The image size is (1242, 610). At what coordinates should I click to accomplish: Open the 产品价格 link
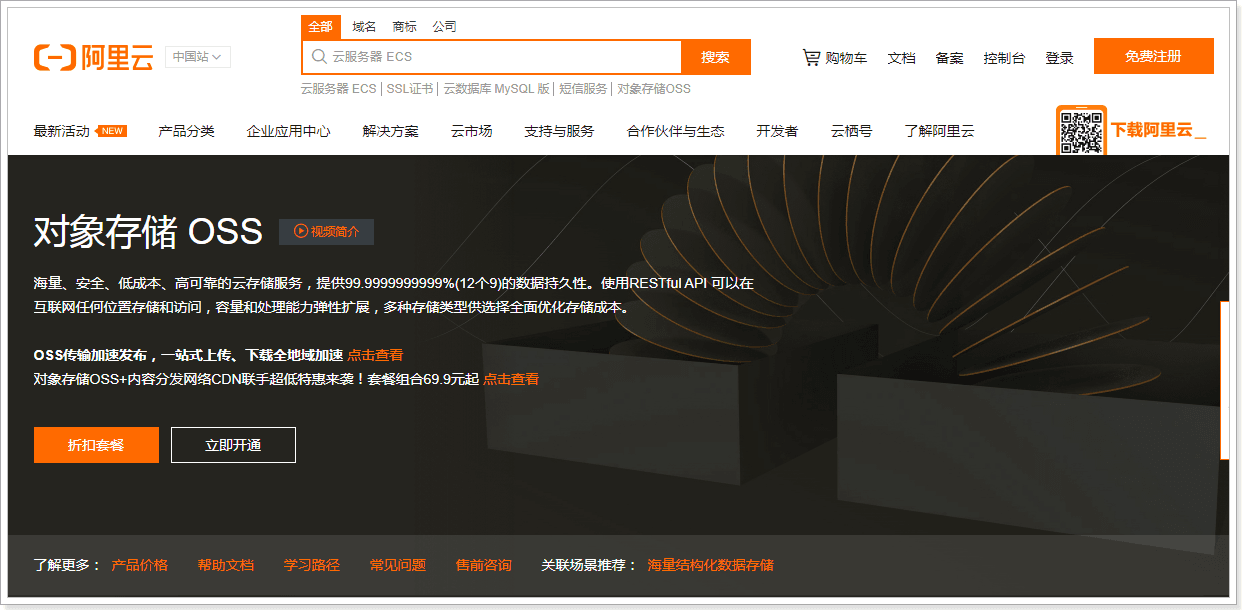pos(139,565)
